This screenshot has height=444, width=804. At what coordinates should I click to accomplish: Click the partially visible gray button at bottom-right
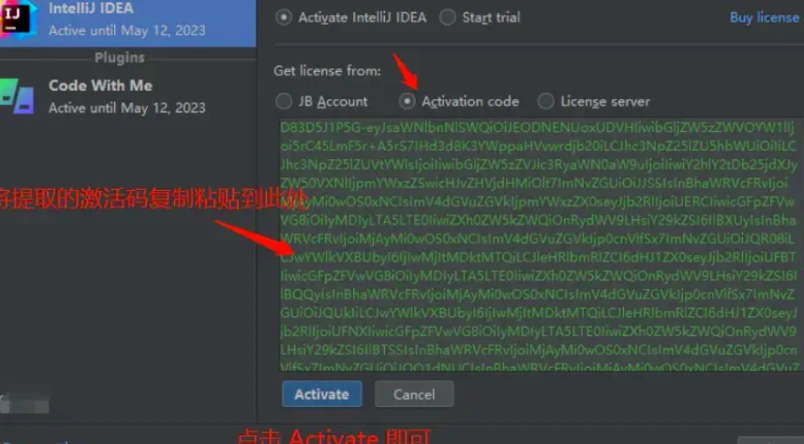pos(771,440)
